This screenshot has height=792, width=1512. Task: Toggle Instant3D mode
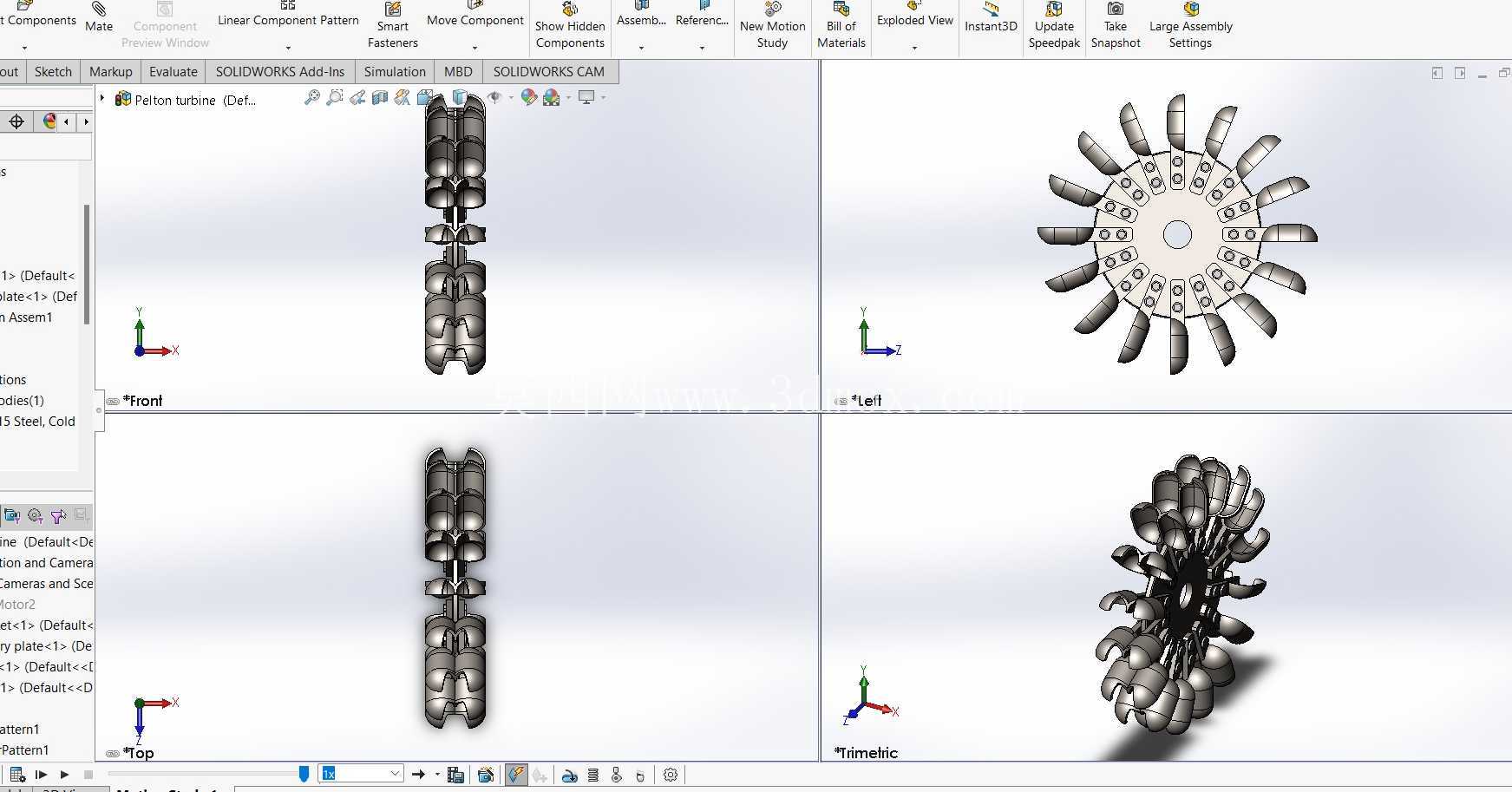[991, 19]
